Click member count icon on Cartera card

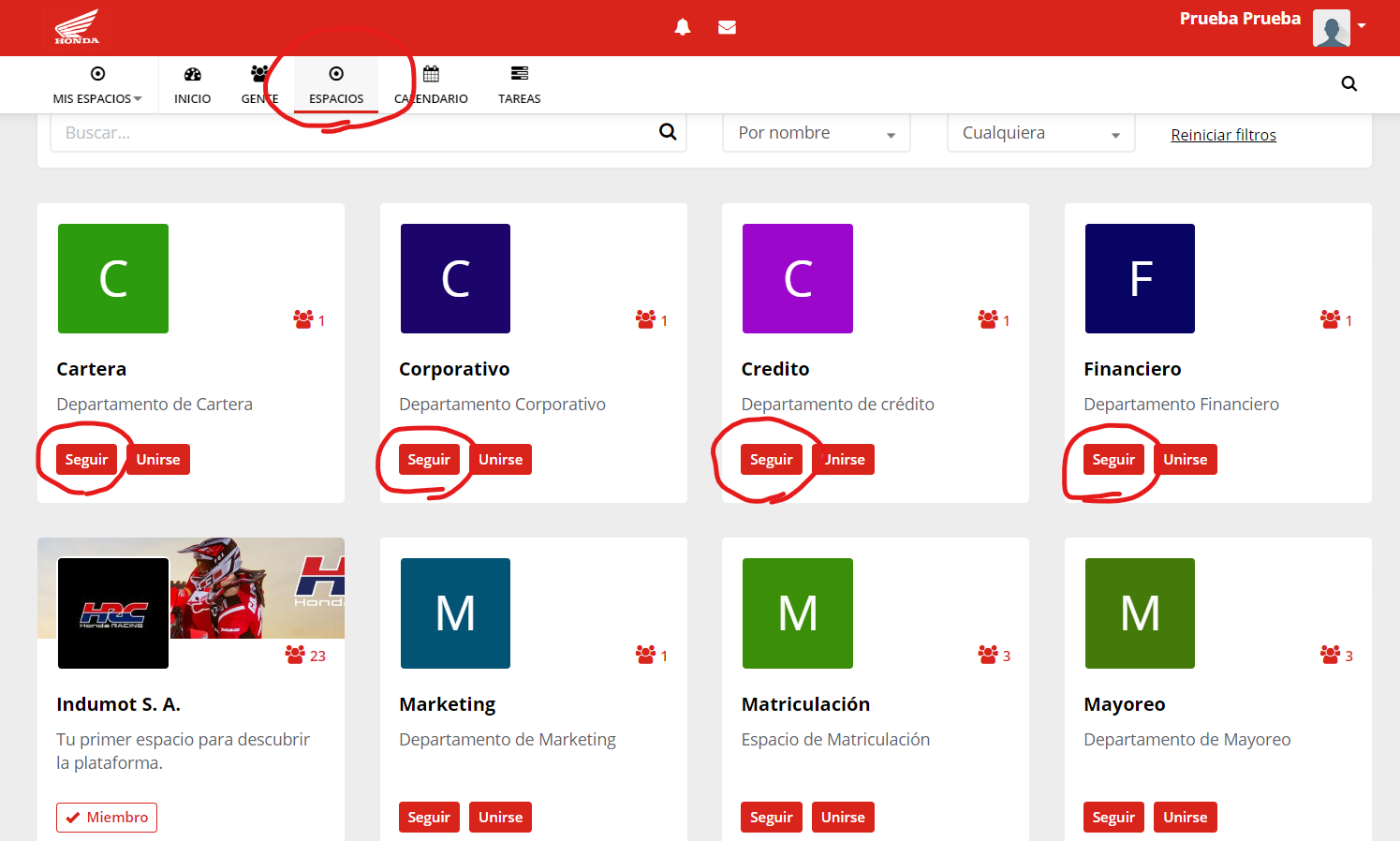[x=303, y=319]
